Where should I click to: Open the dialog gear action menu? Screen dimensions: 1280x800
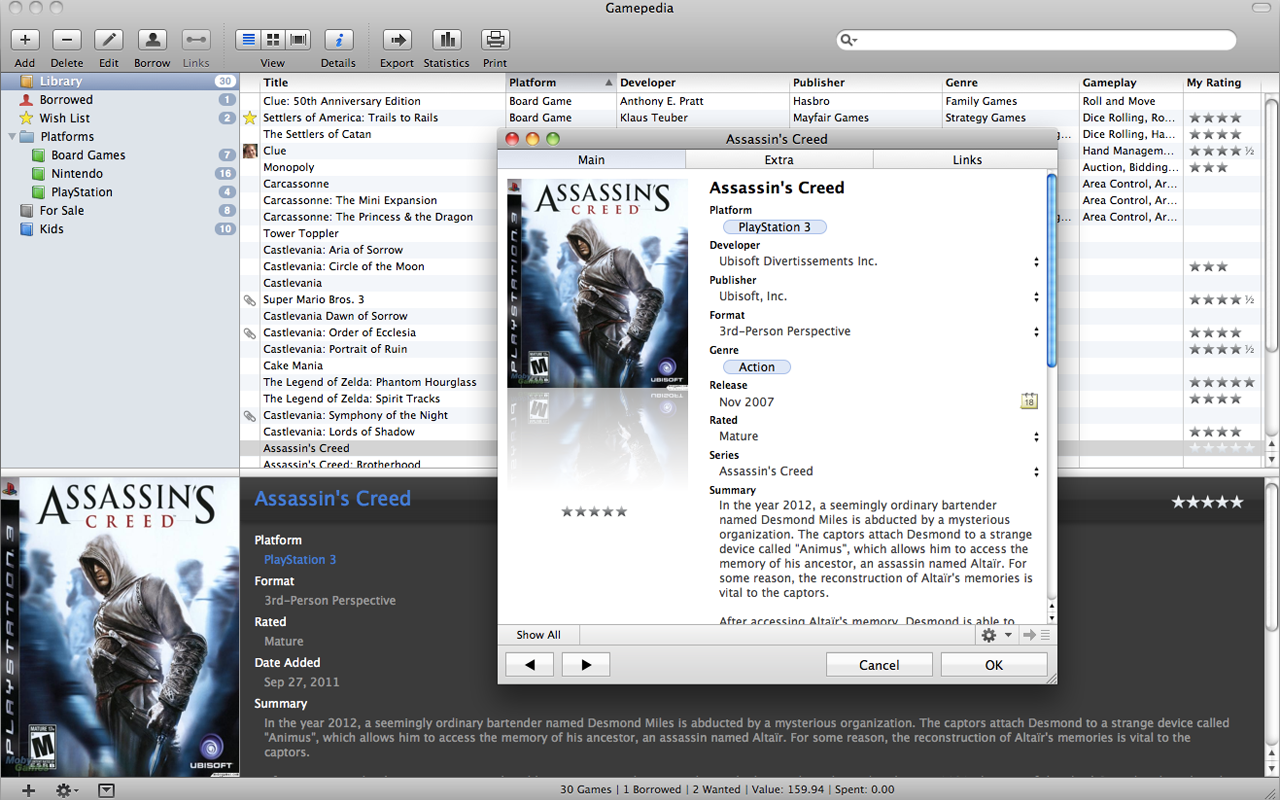pyautogui.click(x=996, y=635)
